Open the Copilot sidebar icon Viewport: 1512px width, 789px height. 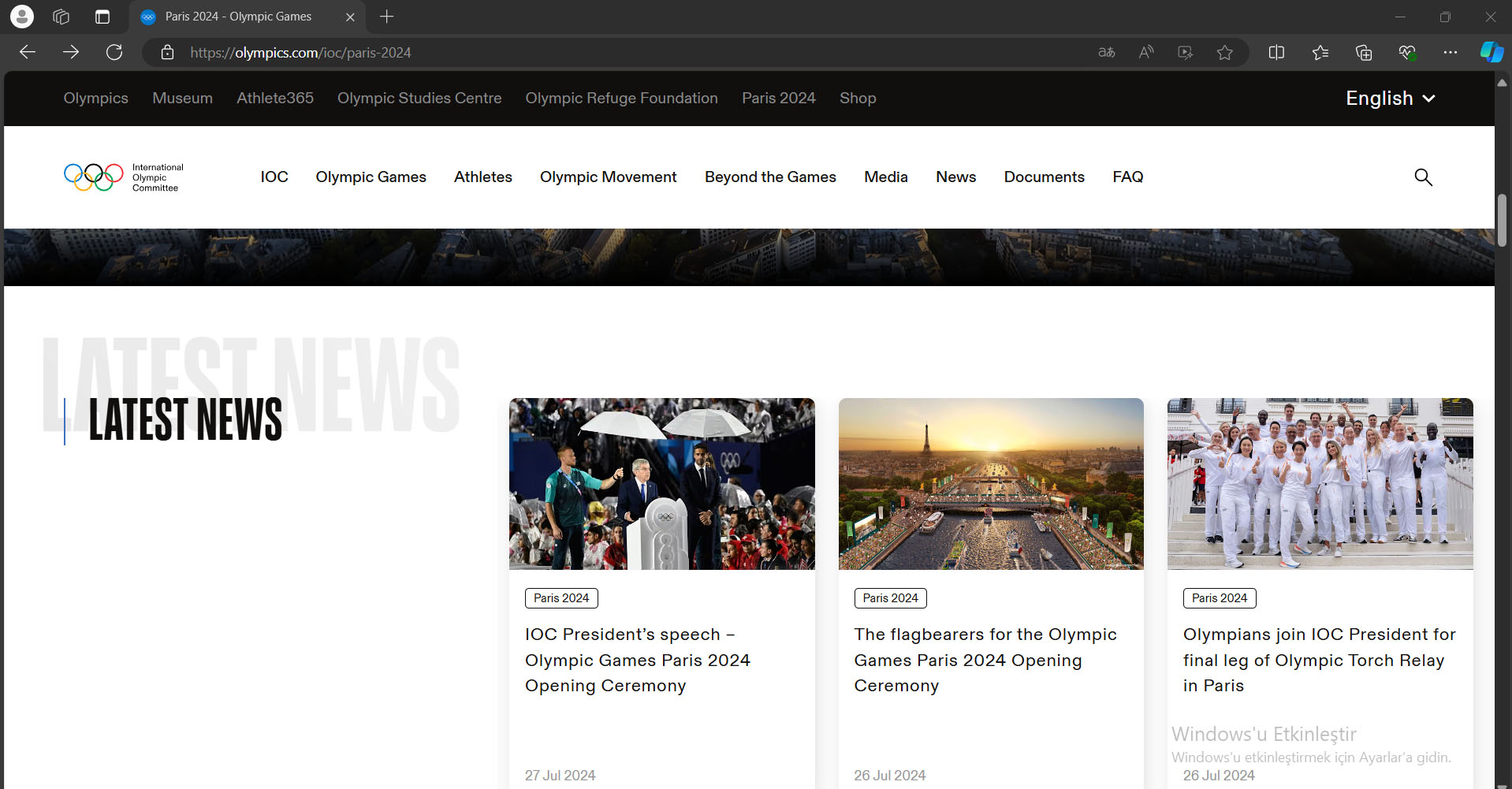pos(1492,52)
